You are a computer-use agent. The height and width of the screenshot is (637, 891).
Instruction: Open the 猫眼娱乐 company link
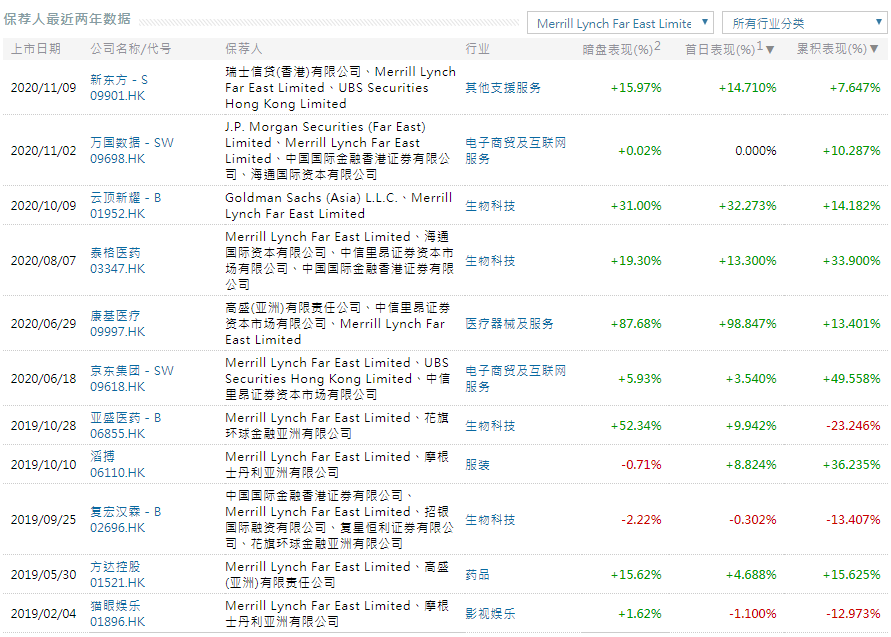115,606
